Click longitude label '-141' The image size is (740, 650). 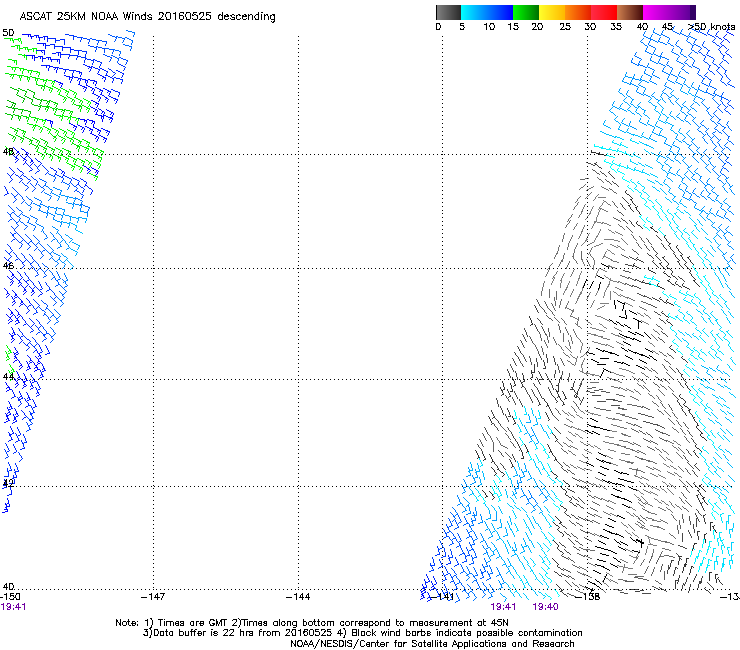(x=442, y=597)
